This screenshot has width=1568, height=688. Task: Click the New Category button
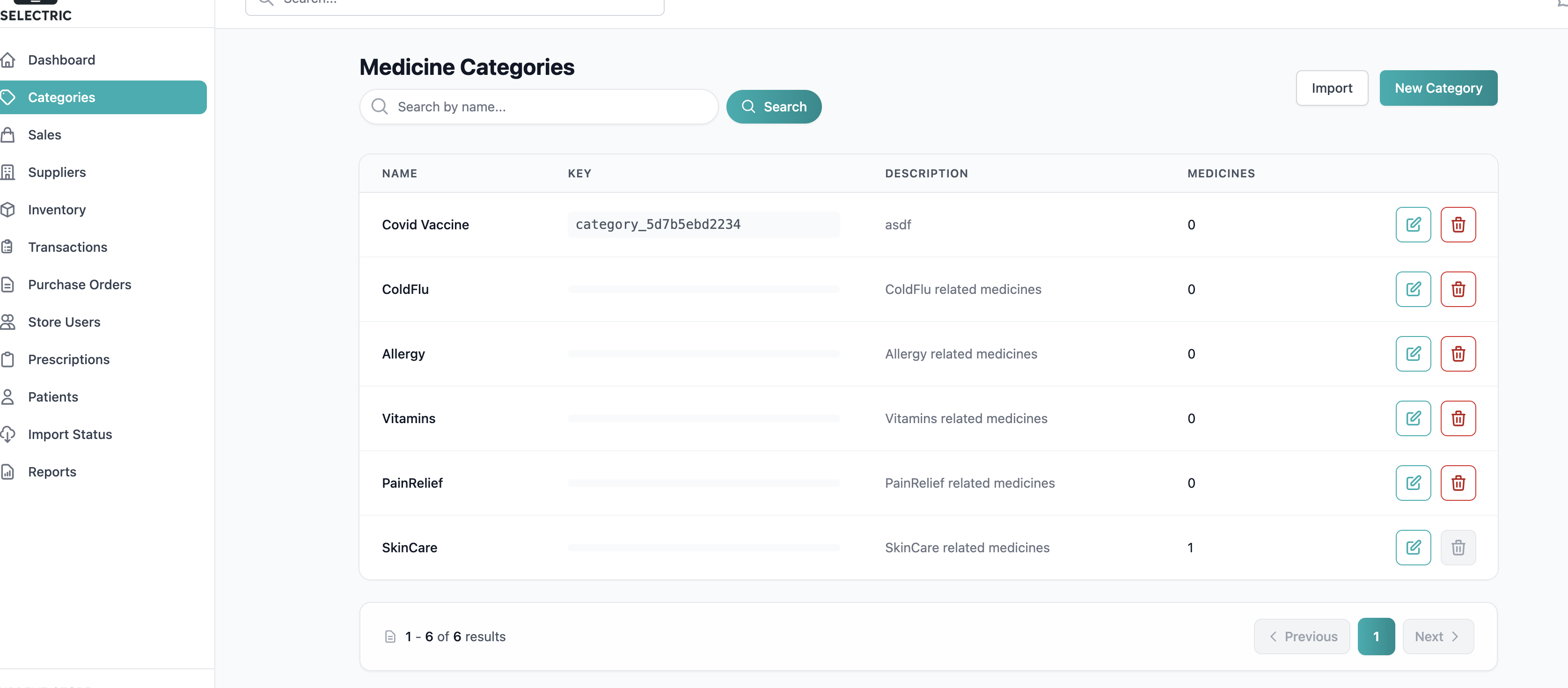1438,88
